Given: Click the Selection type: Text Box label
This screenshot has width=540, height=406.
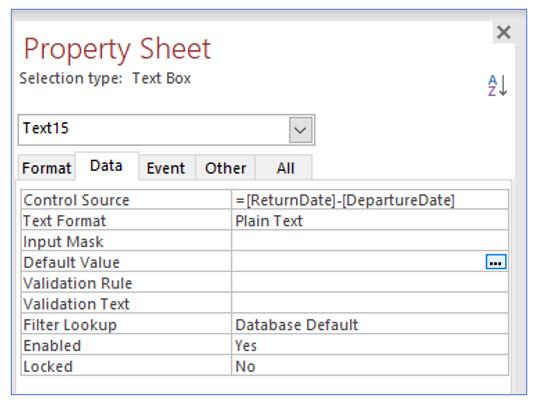Looking at the screenshot, I should point(105,78).
